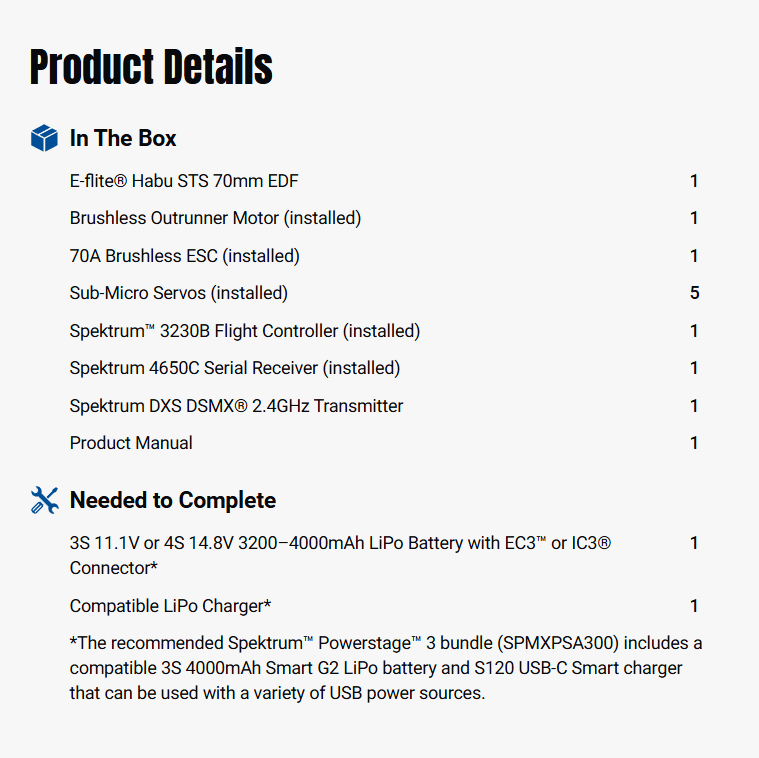Select the Compatible LiPo Charger item
759x758 pixels.
pos(170,606)
